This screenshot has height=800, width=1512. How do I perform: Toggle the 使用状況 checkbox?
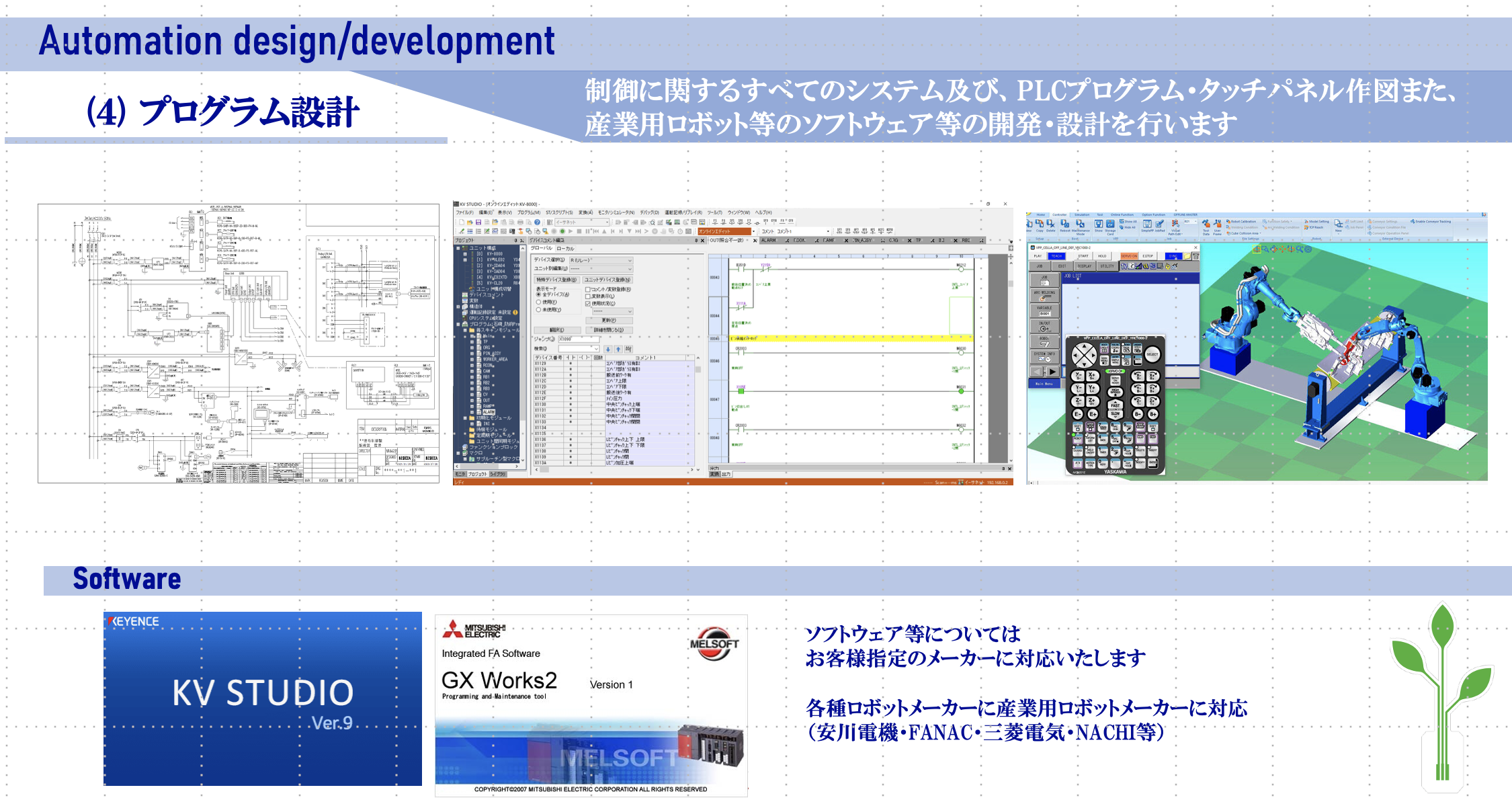pyautogui.click(x=588, y=303)
